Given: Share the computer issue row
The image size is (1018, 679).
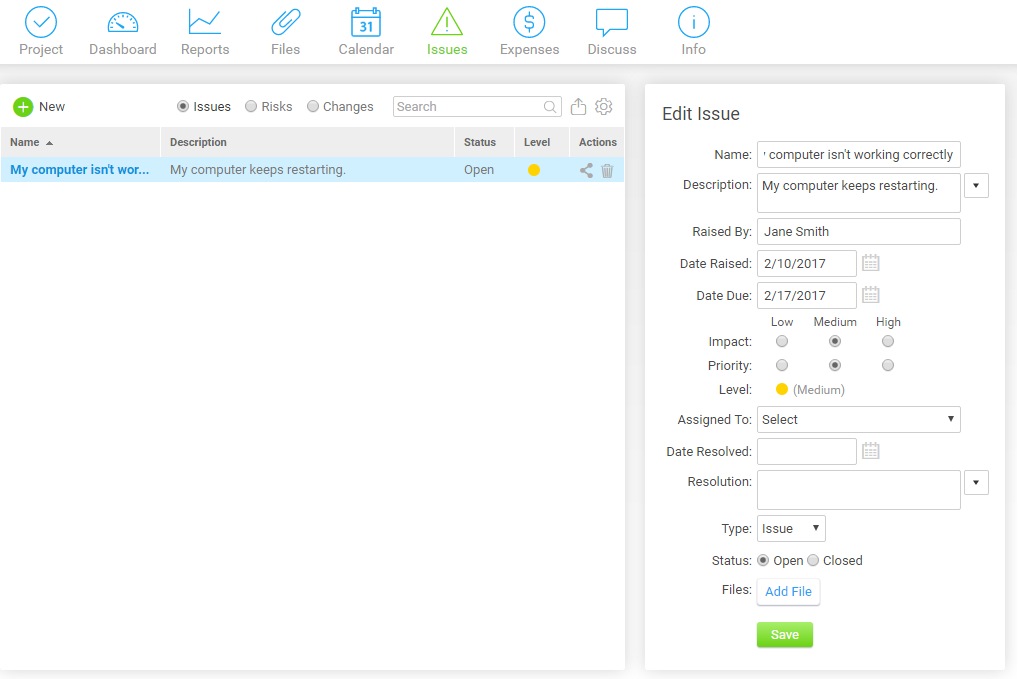Looking at the screenshot, I should click(586, 170).
